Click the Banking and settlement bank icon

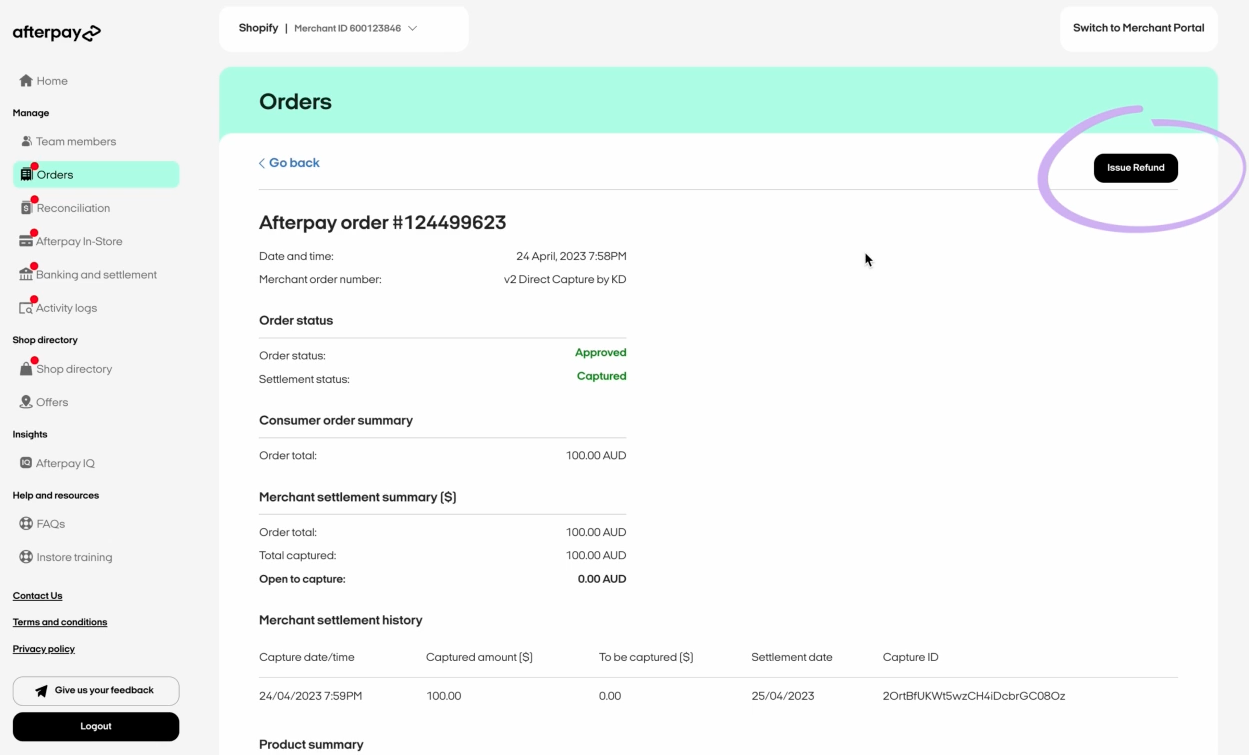click(x=26, y=274)
